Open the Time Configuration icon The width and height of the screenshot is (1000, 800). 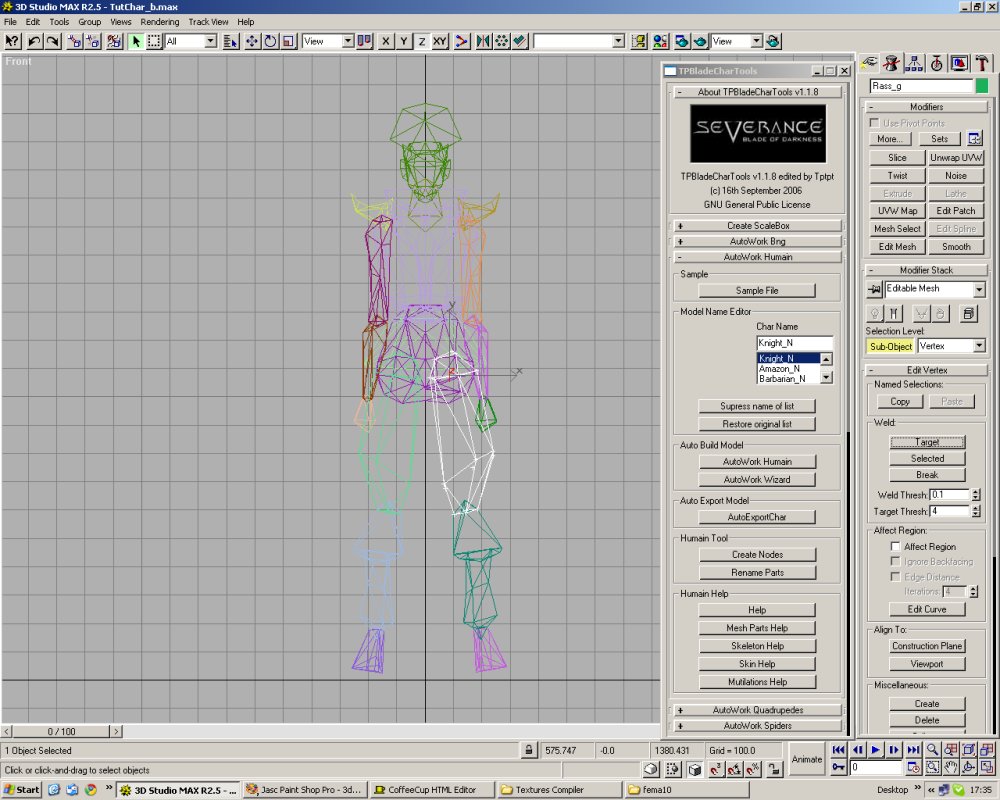(914, 767)
